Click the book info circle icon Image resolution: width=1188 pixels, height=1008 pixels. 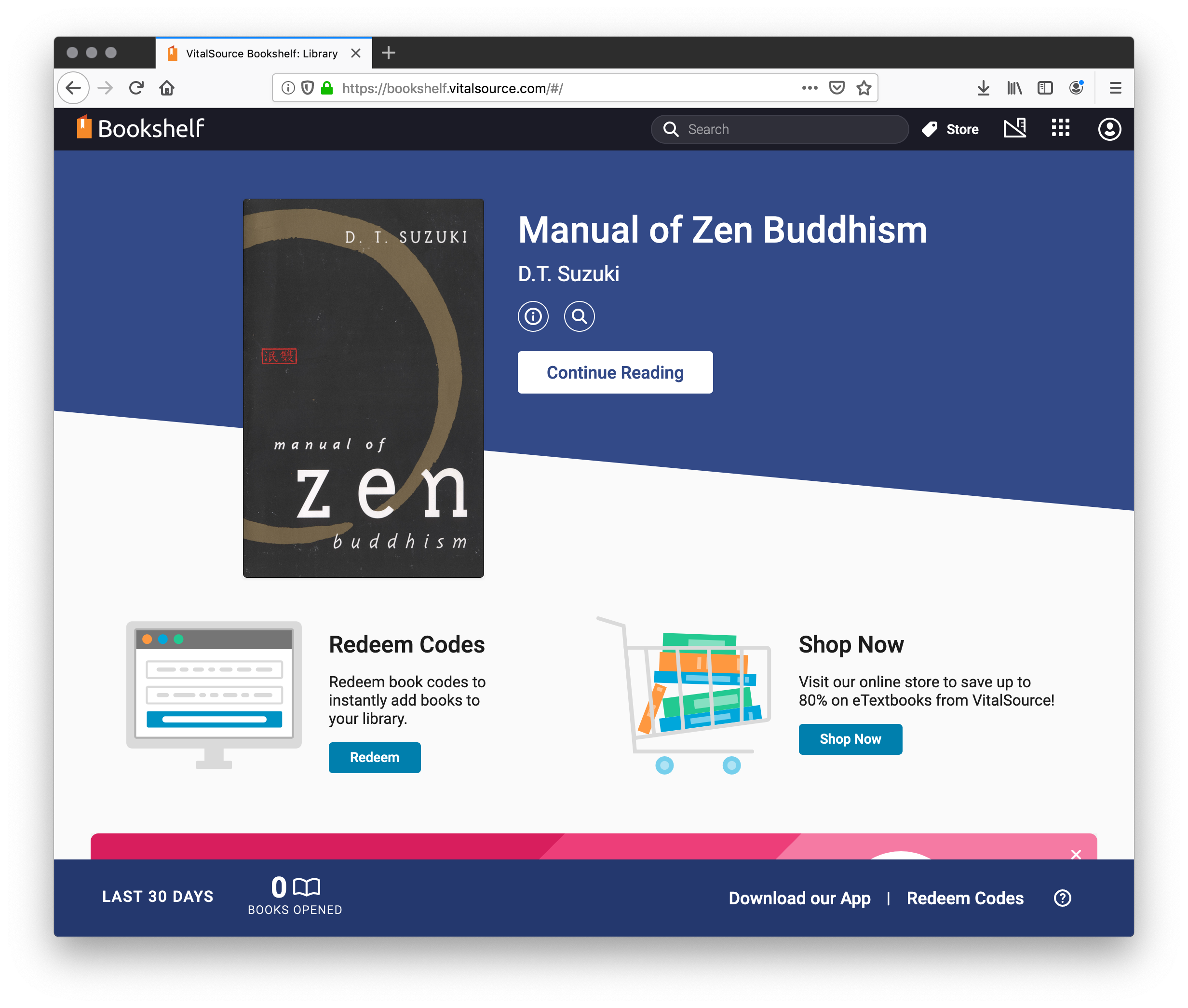[x=533, y=316]
